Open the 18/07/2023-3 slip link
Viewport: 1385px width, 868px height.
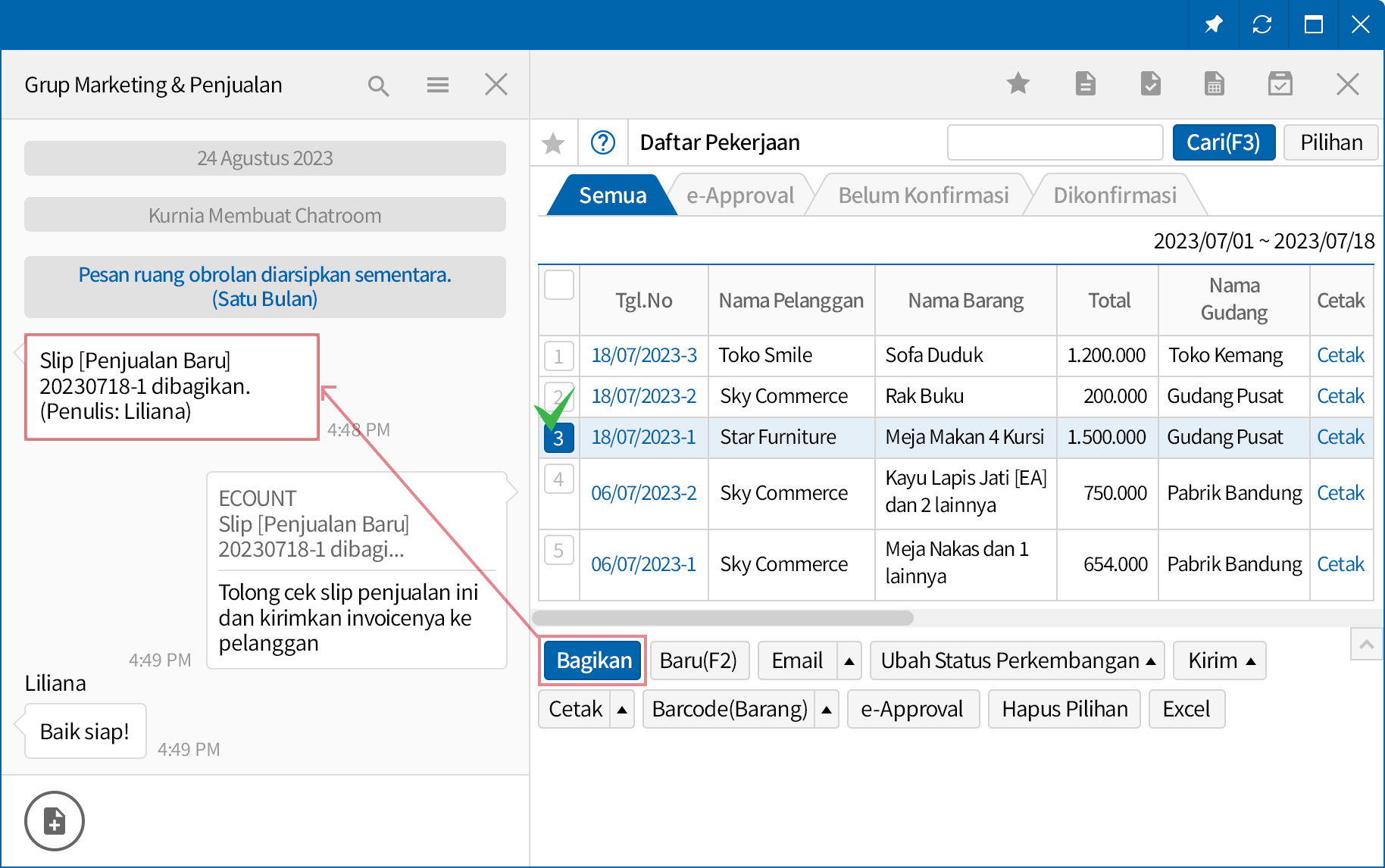point(643,355)
